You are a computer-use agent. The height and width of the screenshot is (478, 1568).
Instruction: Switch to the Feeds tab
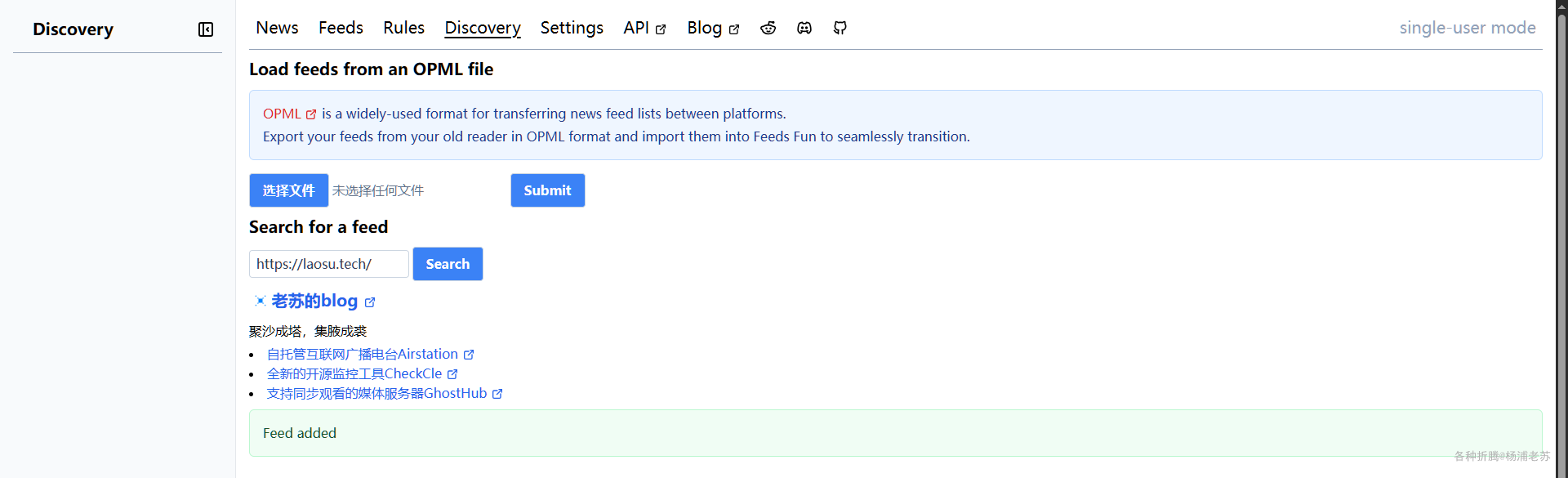point(341,28)
